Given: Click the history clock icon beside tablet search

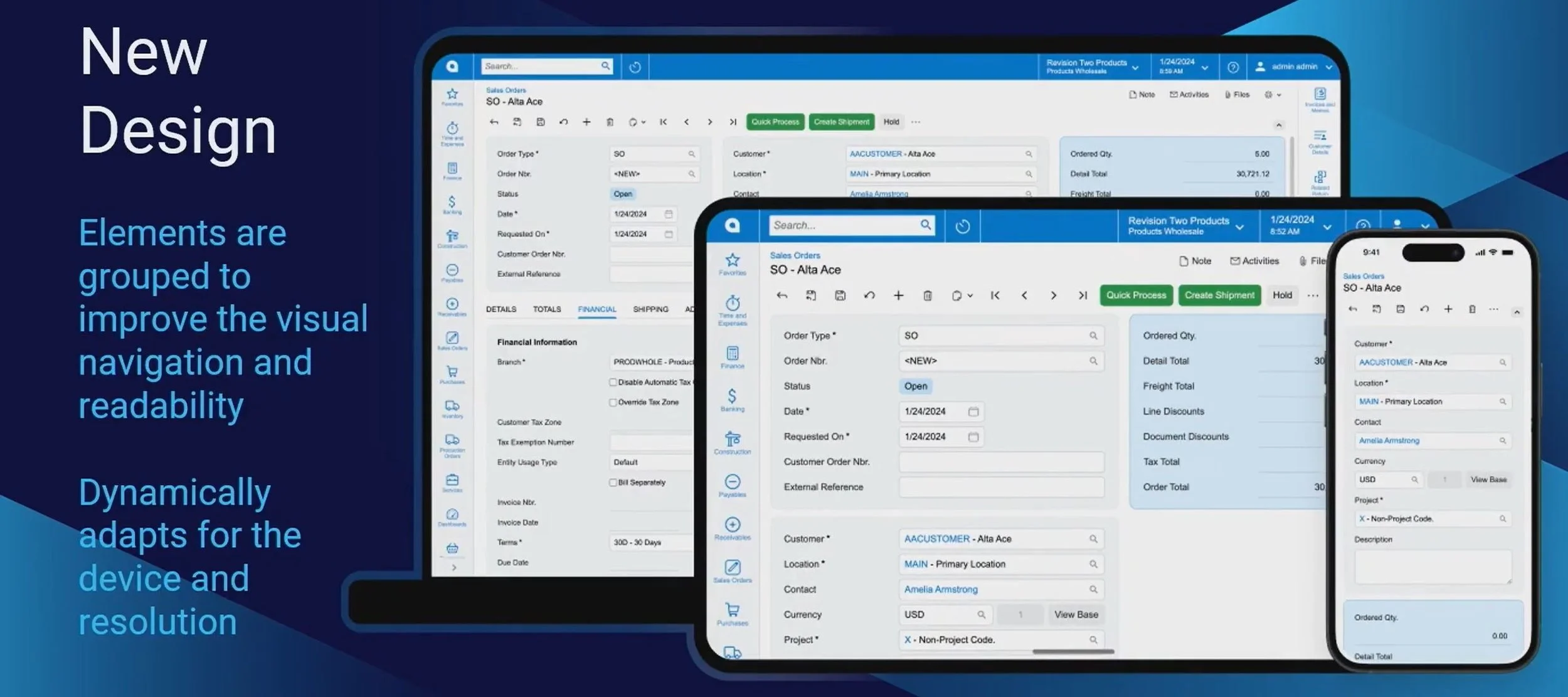Looking at the screenshot, I should pos(962,226).
